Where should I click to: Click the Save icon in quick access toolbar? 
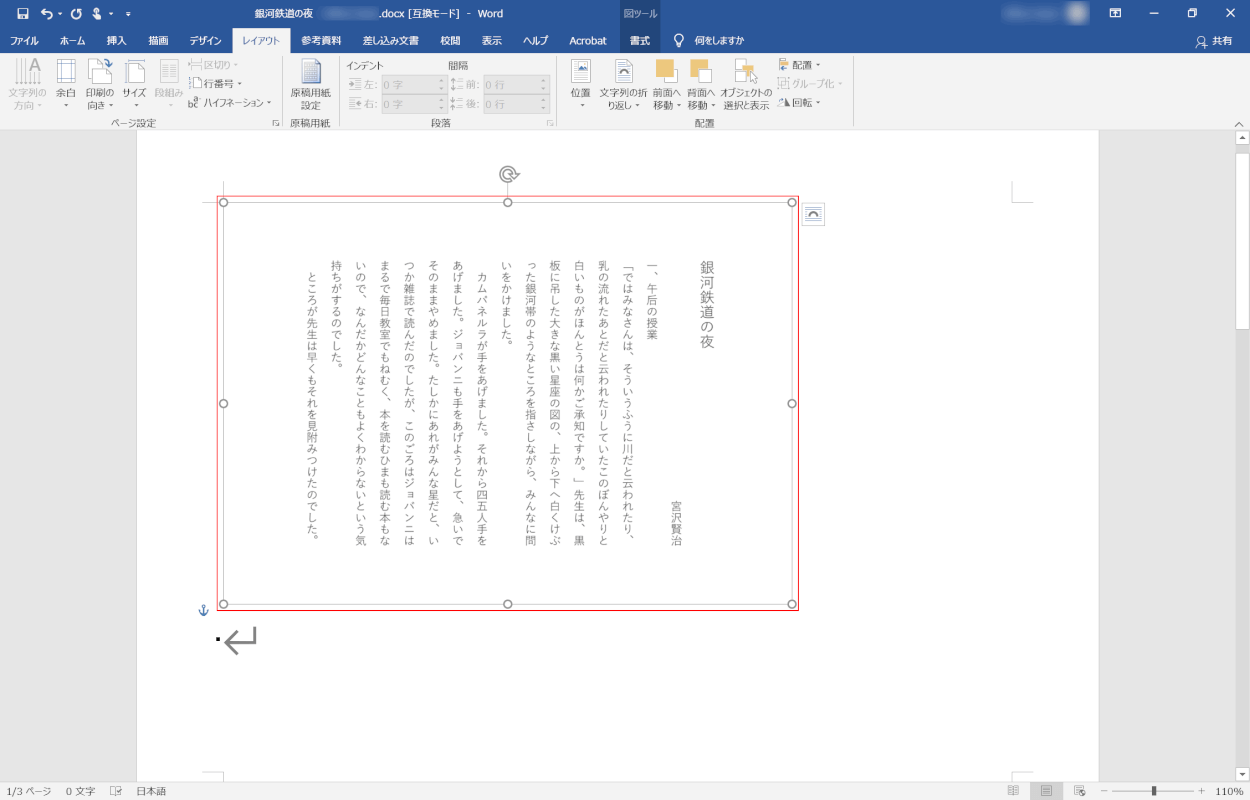point(22,14)
